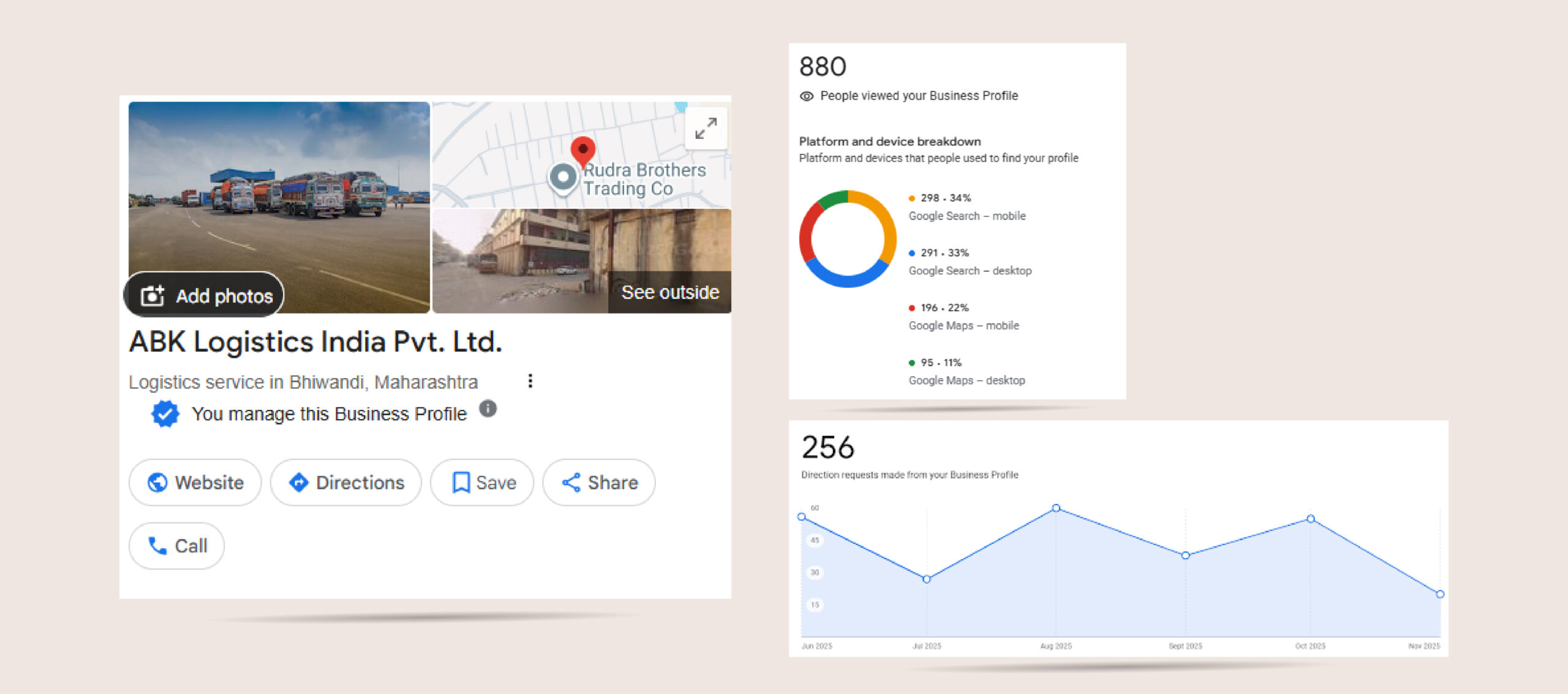Click the blue verified badge icon
This screenshot has width=1568, height=694.
click(x=165, y=414)
